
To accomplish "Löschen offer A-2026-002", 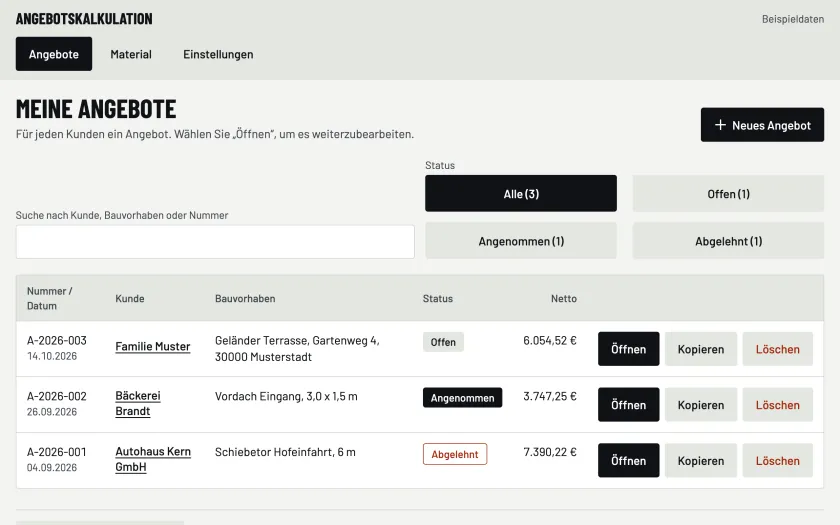I will click(x=777, y=404).
